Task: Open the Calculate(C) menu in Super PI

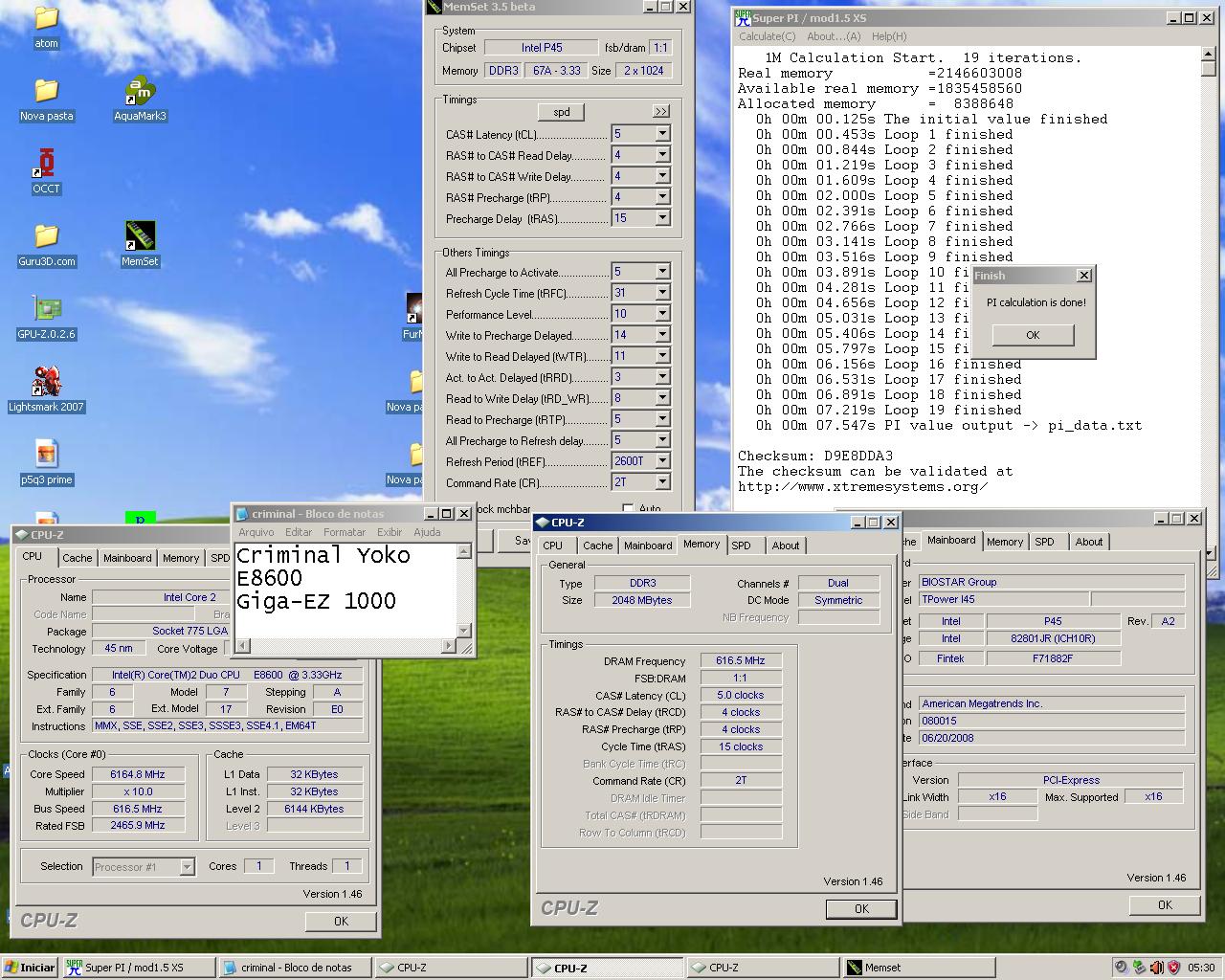Action: click(767, 36)
